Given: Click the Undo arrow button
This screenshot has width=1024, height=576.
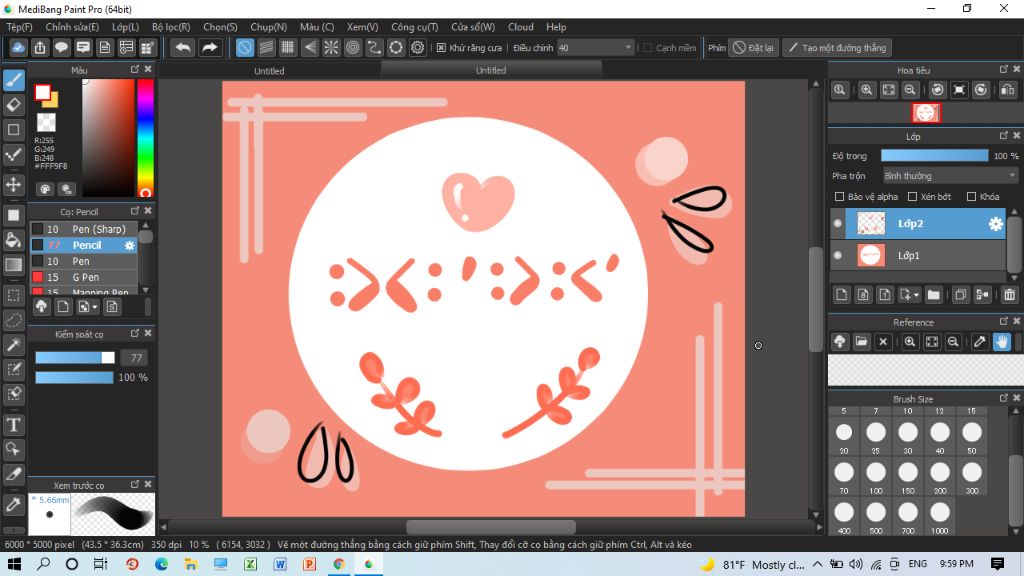Looking at the screenshot, I should coord(184,48).
